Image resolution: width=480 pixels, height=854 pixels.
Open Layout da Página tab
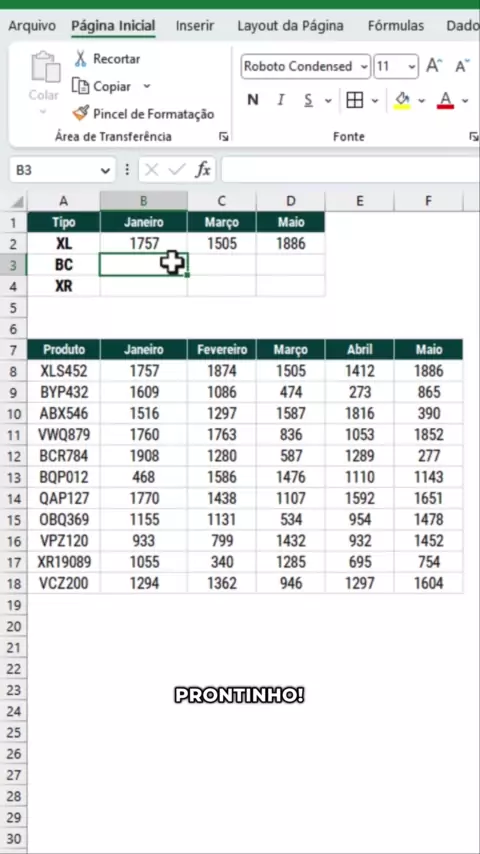coord(290,26)
